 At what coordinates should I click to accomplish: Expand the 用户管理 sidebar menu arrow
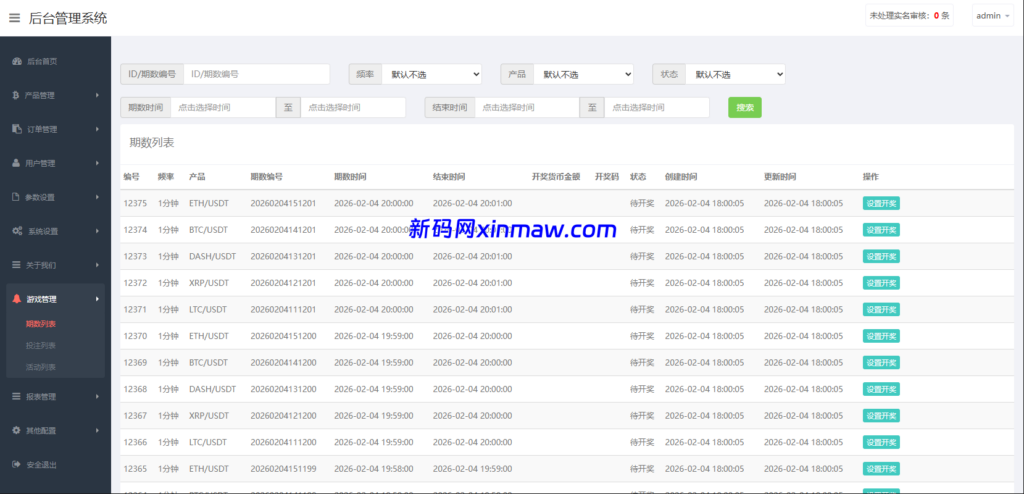97,163
